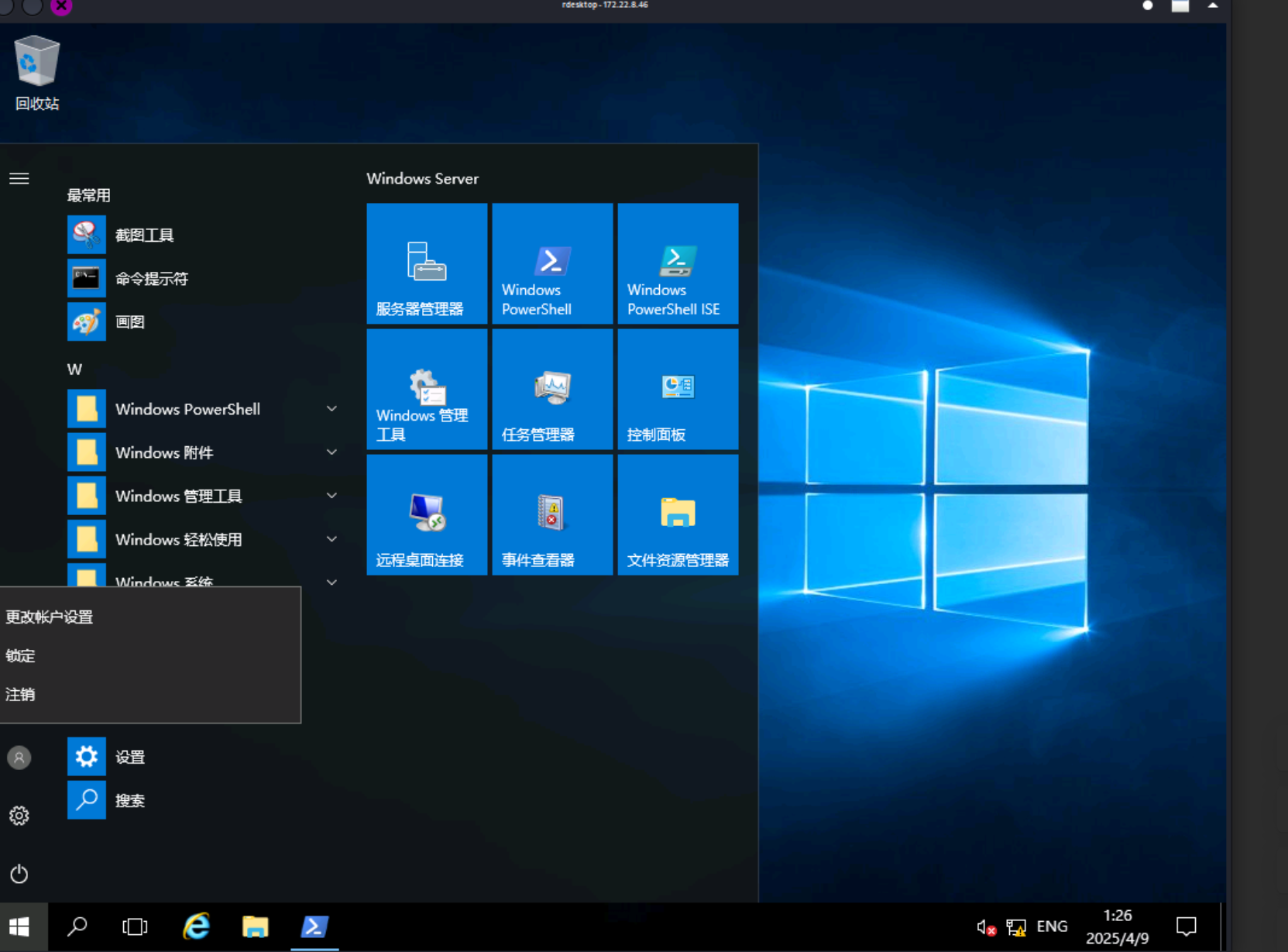Switch to PowerShell on the taskbar
Viewport: 1288px width, 952px height.
(314, 926)
